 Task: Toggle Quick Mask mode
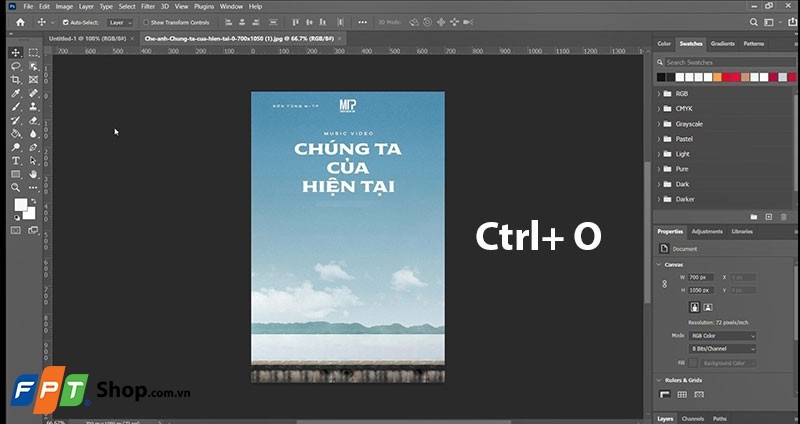16,231
